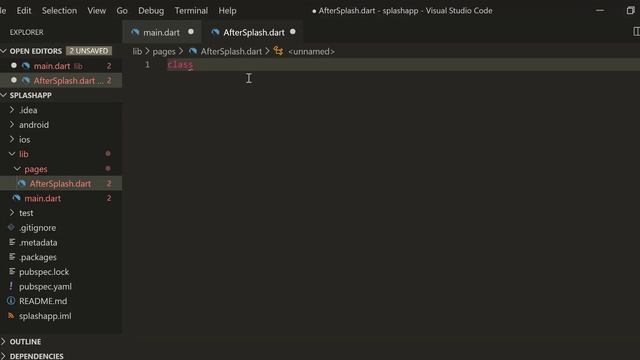Viewport: 640px width, 360px height.
Task: Open the splashapp.iml file
Action: [x=61, y=316]
